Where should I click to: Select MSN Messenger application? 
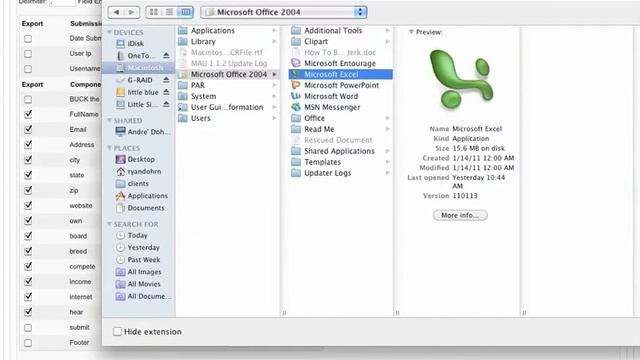coord(332,107)
